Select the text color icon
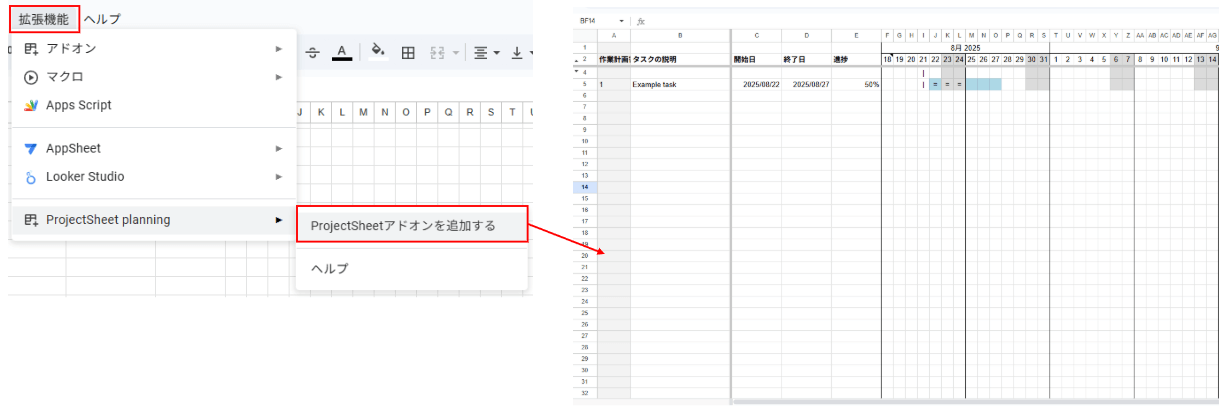The width and height of the screenshot is (1219, 406). pos(342,53)
